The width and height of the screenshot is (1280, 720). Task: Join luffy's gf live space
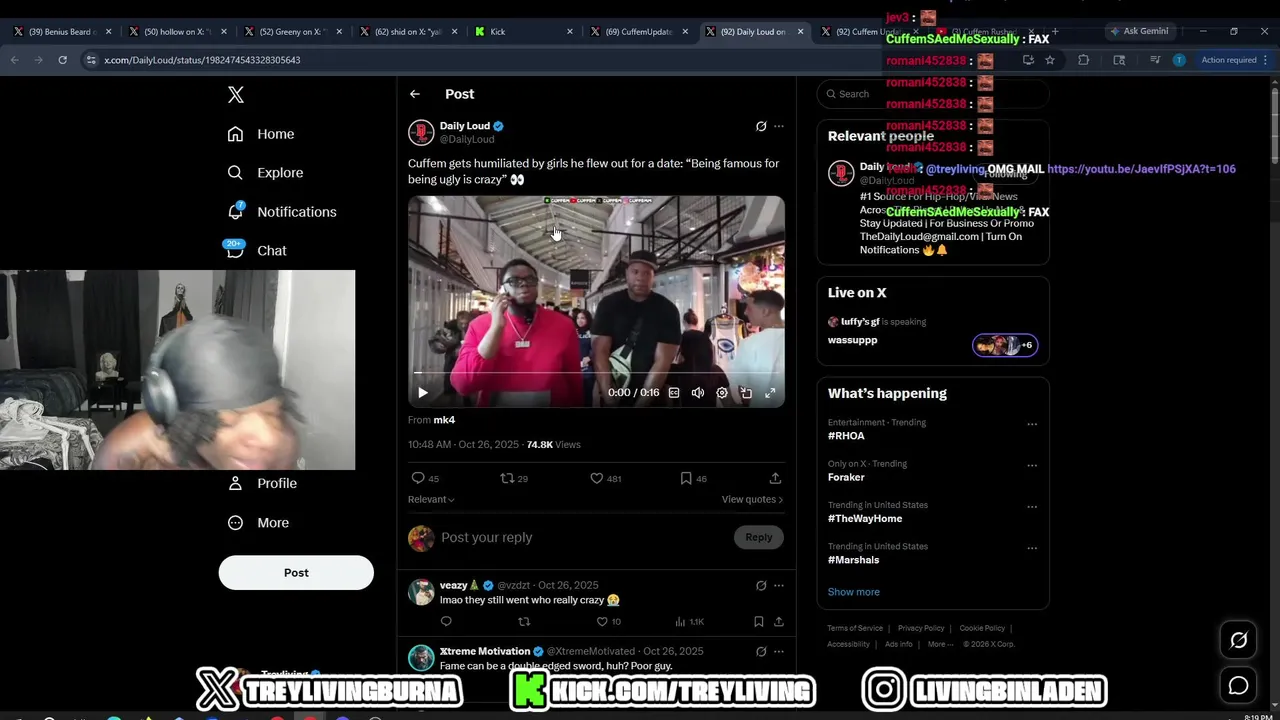(x=933, y=332)
